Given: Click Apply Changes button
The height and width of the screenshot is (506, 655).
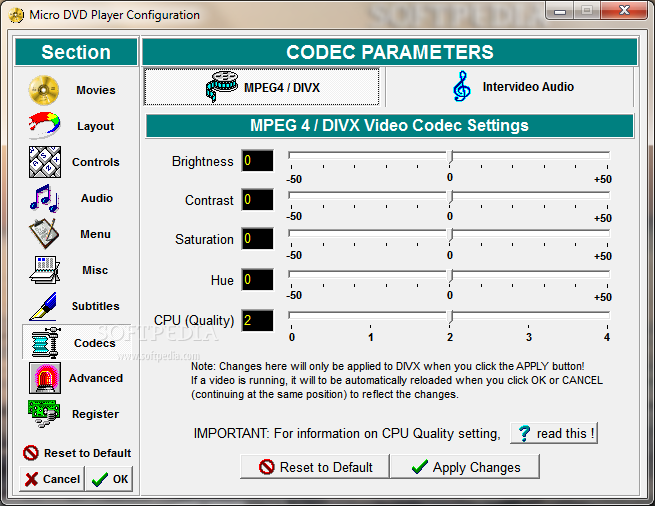Looking at the screenshot, I should click(x=465, y=467).
